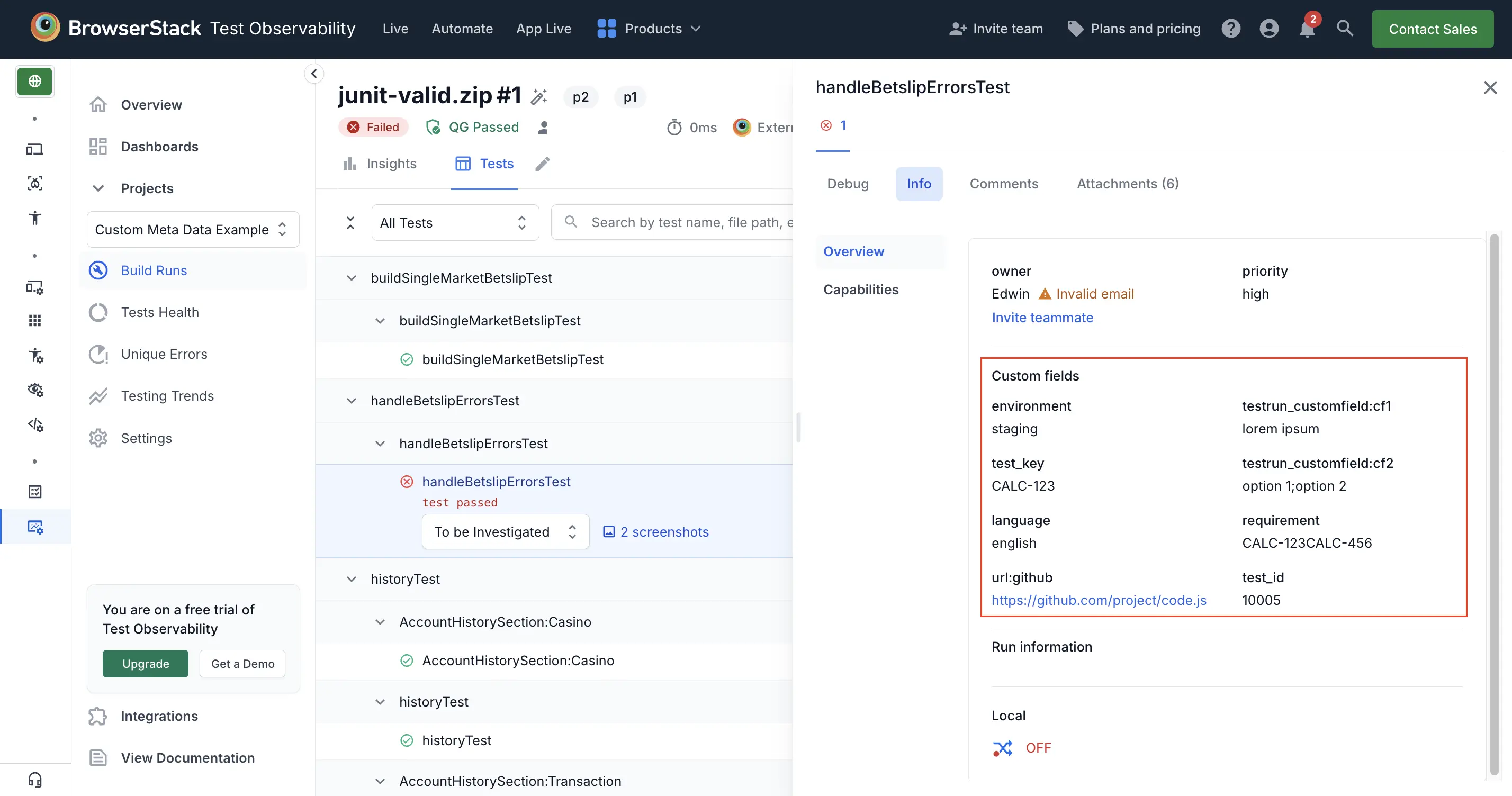Viewport: 1512px width, 796px height.
Task: Click the Test Observability icon in left rail
Action: tap(35, 527)
